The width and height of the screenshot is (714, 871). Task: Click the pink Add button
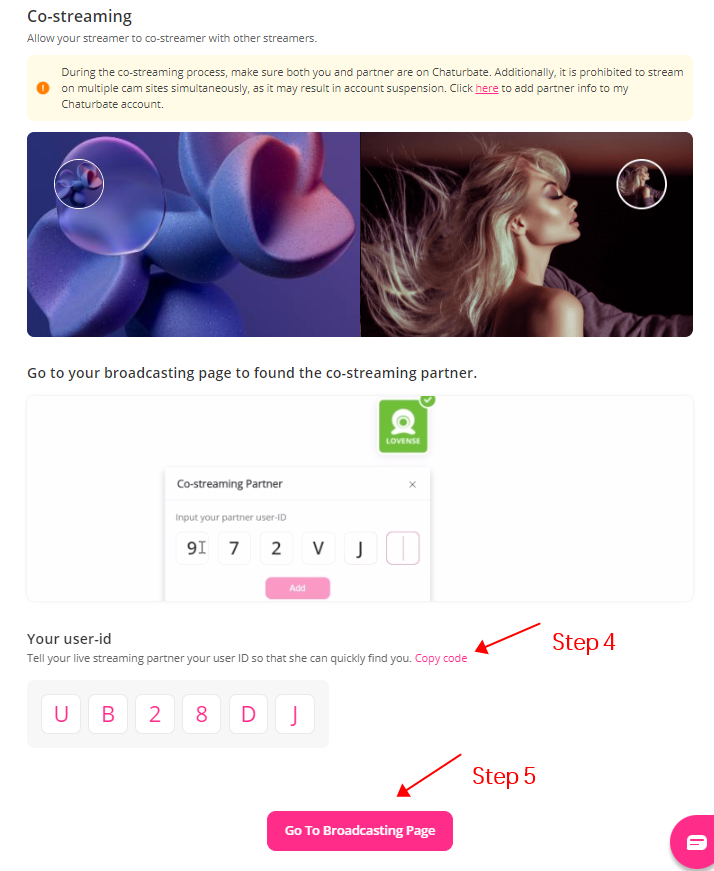pos(298,588)
